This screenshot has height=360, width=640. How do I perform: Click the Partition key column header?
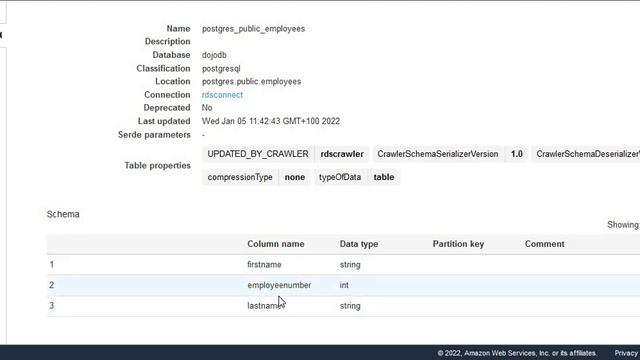click(458, 244)
